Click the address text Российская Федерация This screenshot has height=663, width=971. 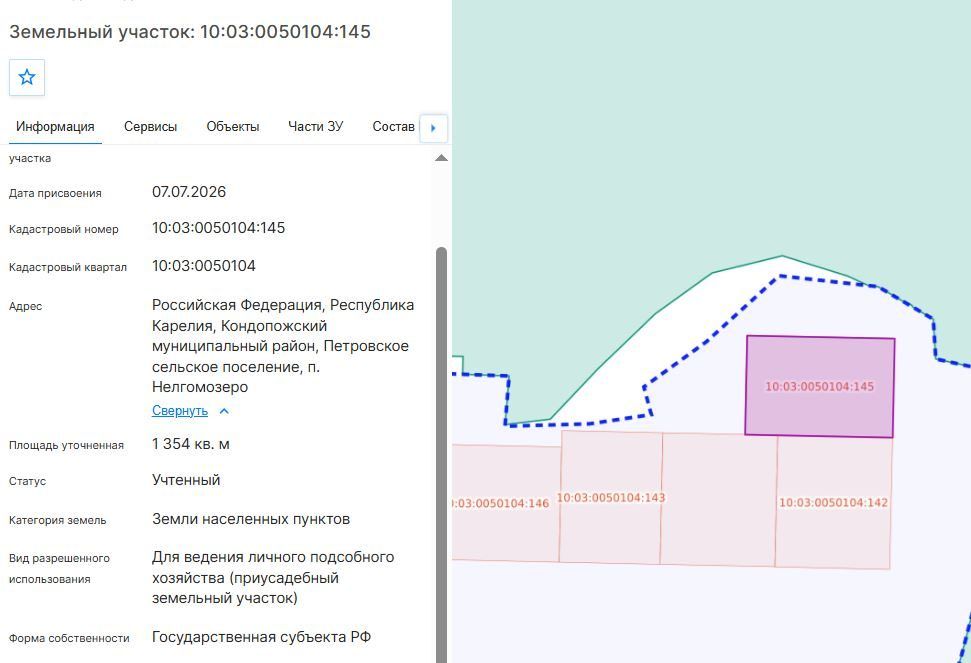click(x=237, y=305)
